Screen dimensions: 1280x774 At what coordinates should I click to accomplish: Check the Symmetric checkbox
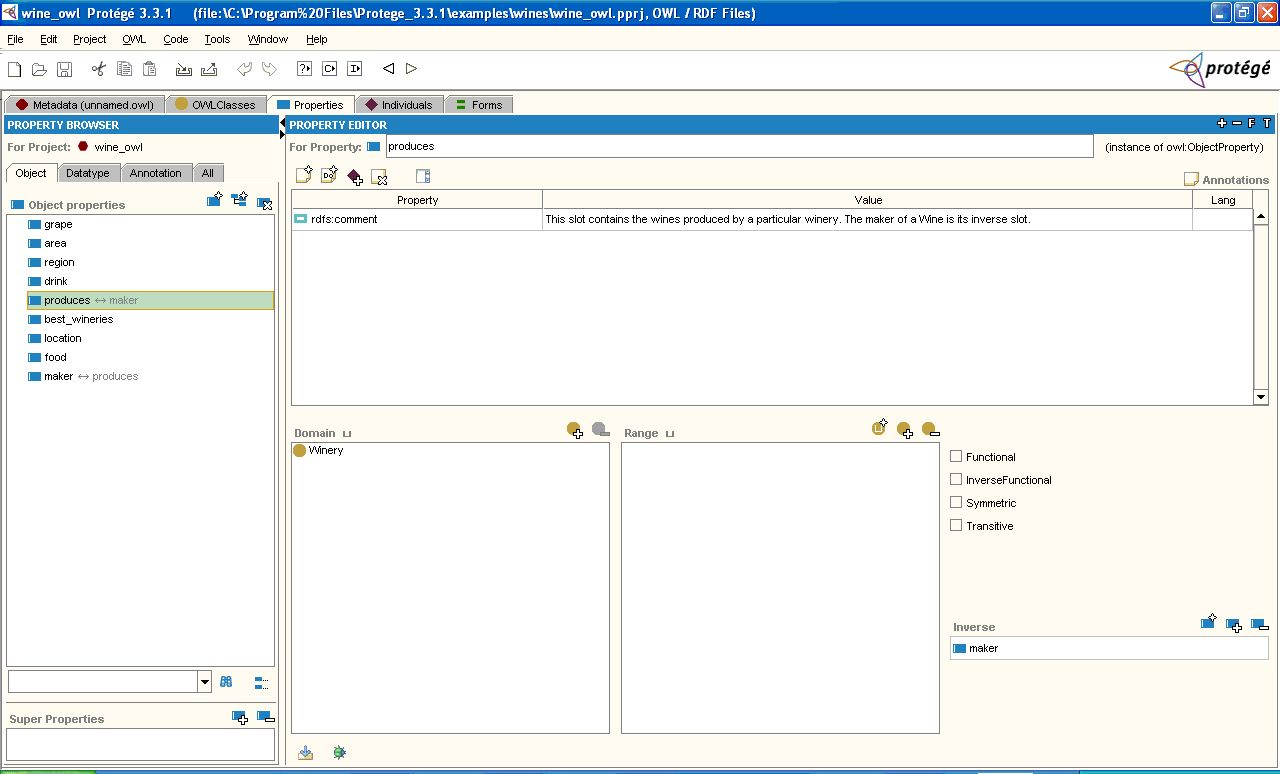point(956,502)
